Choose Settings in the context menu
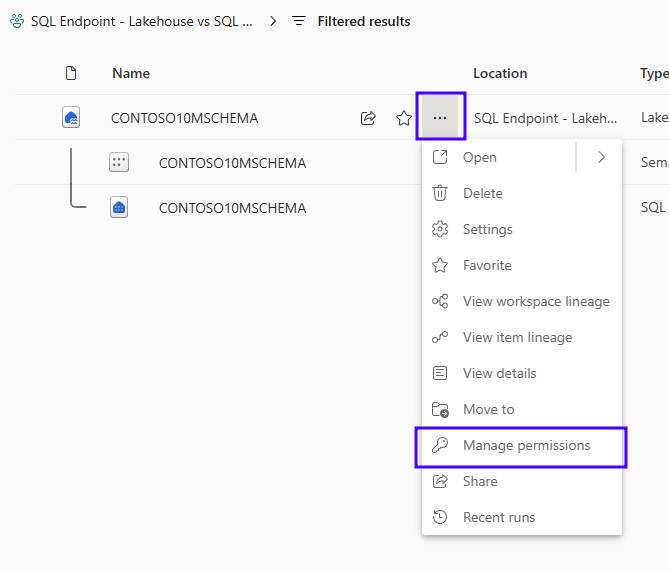669x571 pixels. 487,229
